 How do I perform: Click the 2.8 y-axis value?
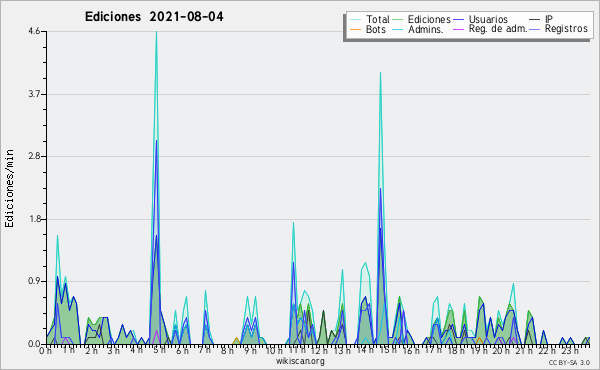click(34, 156)
